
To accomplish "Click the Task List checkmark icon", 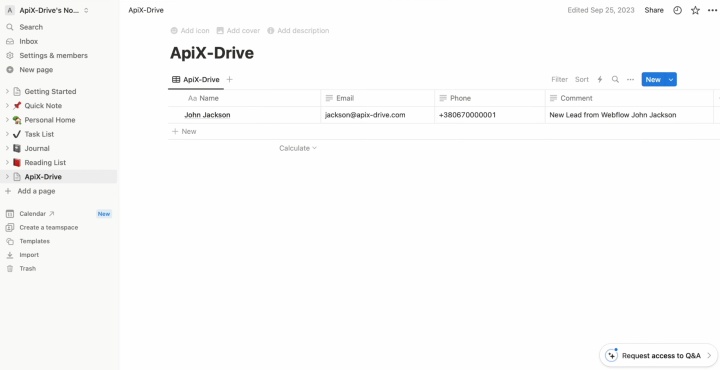I will click(x=17, y=134).
